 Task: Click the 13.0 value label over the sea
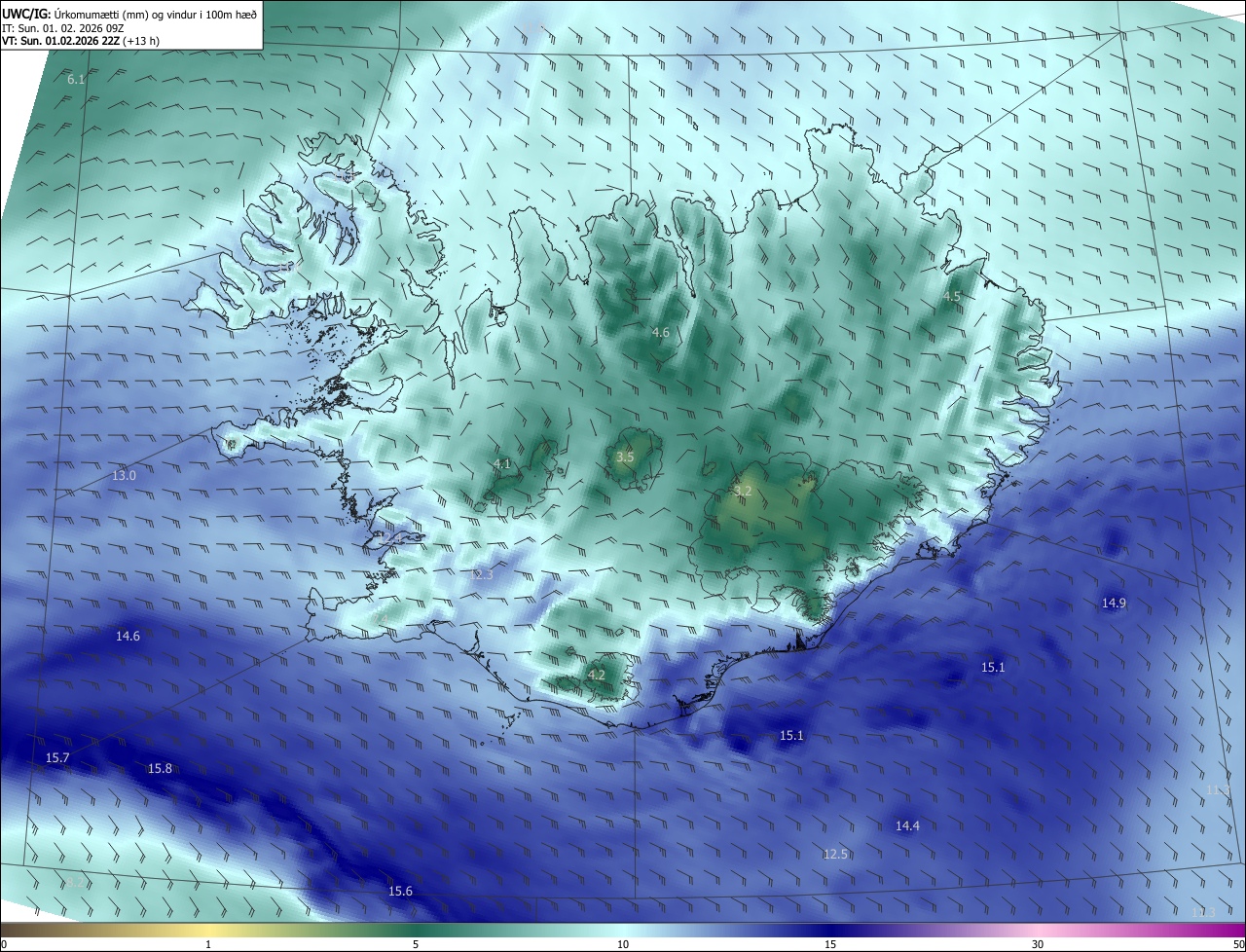coord(125,476)
